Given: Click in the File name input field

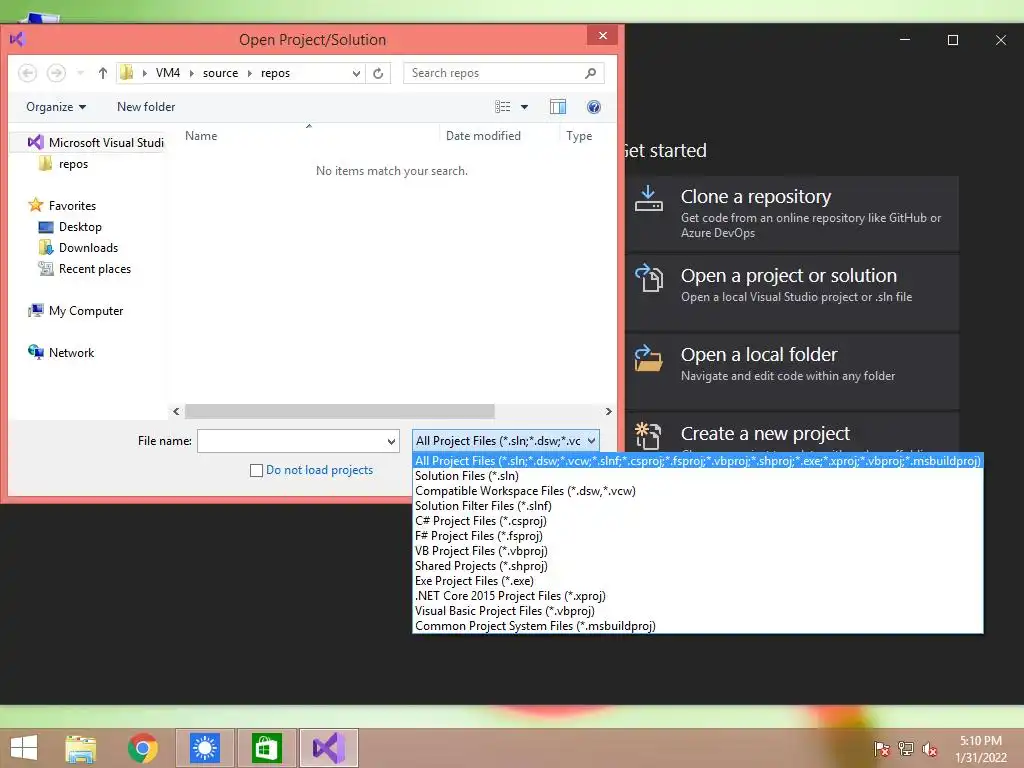Looking at the screenshot, I should [x=291, y=441].
